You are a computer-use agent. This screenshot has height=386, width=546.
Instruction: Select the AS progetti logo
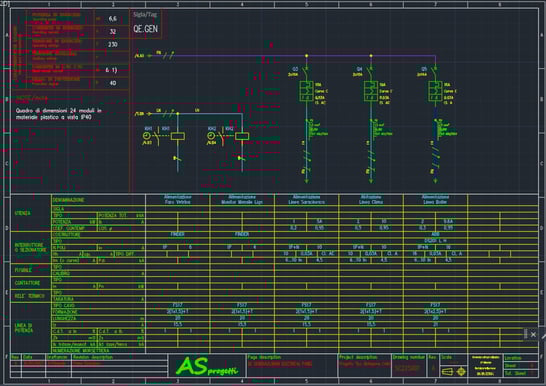tap(207, 367)
